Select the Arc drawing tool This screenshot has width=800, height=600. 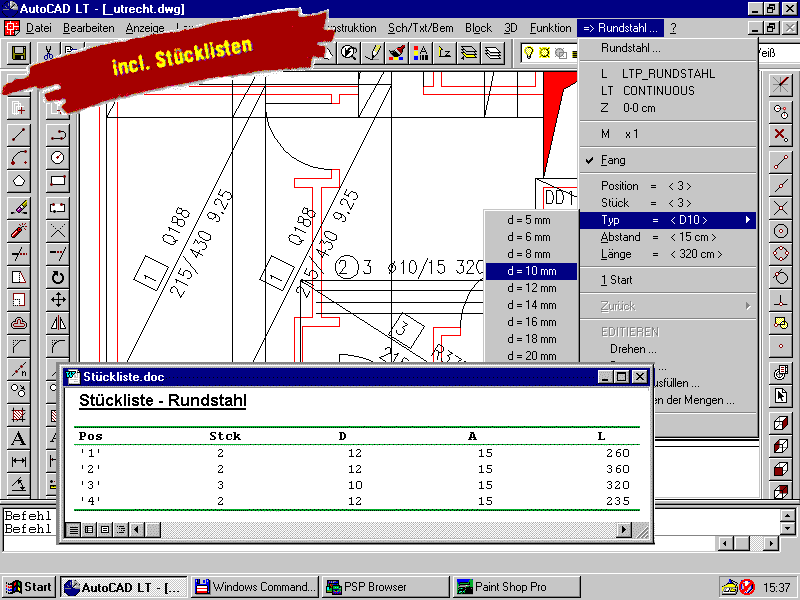19,158
